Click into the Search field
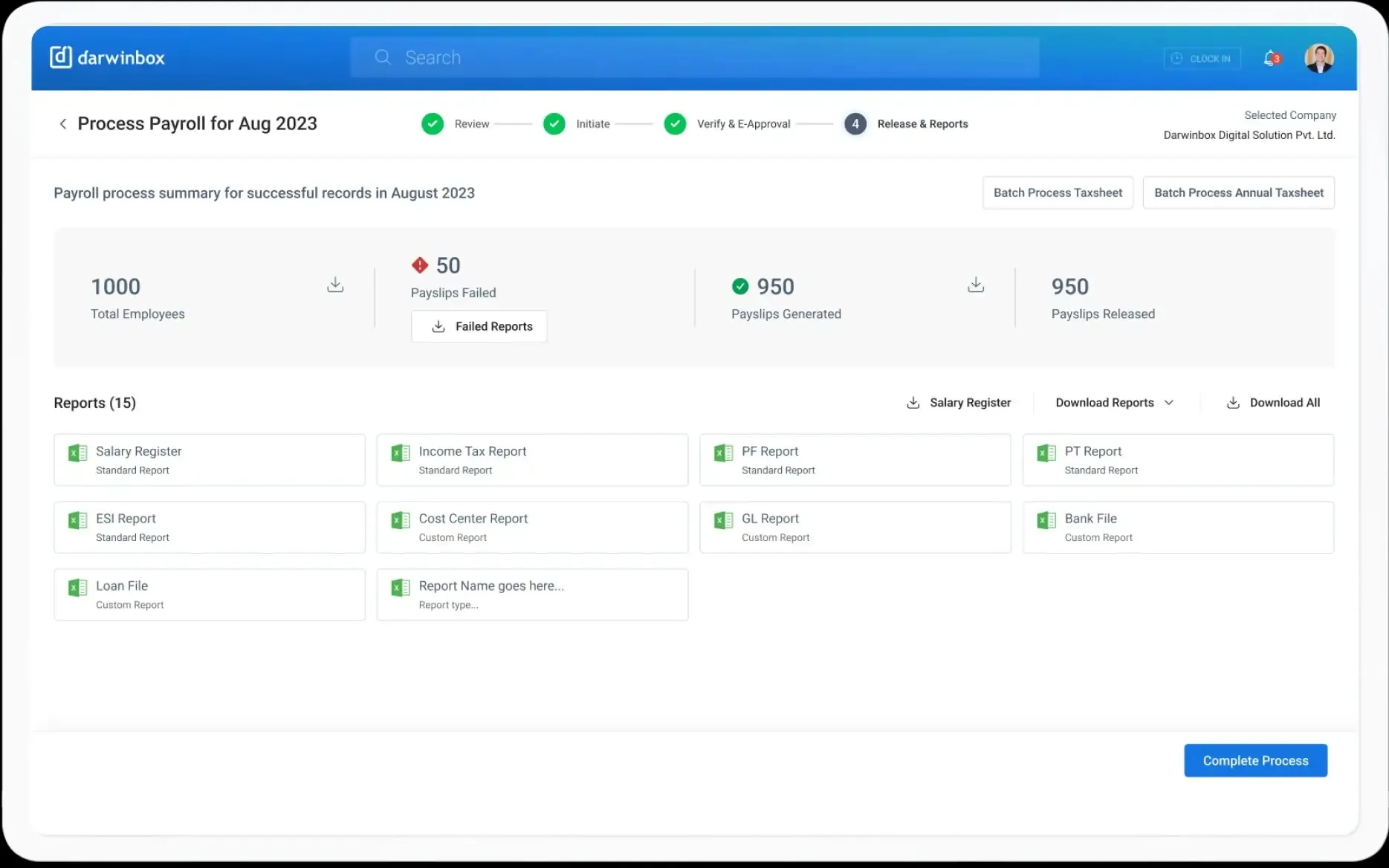Screen dimensions: 1389x868 pyautogui.click(x=695, y=57)
